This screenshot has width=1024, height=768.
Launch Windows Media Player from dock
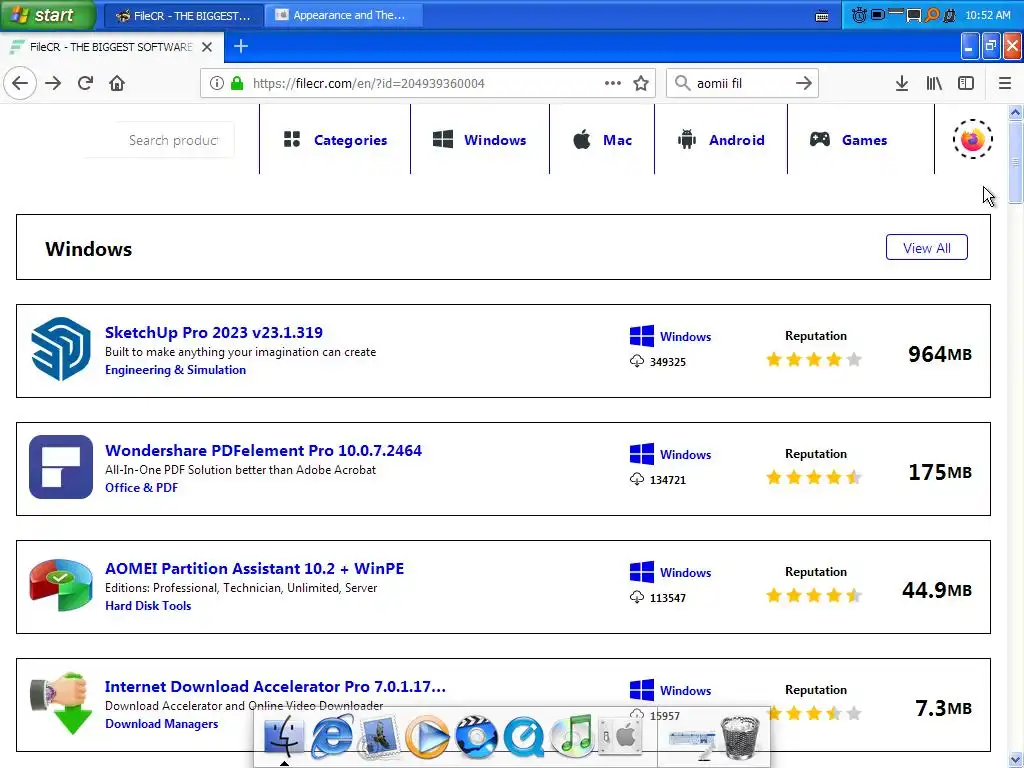point(427,737)
